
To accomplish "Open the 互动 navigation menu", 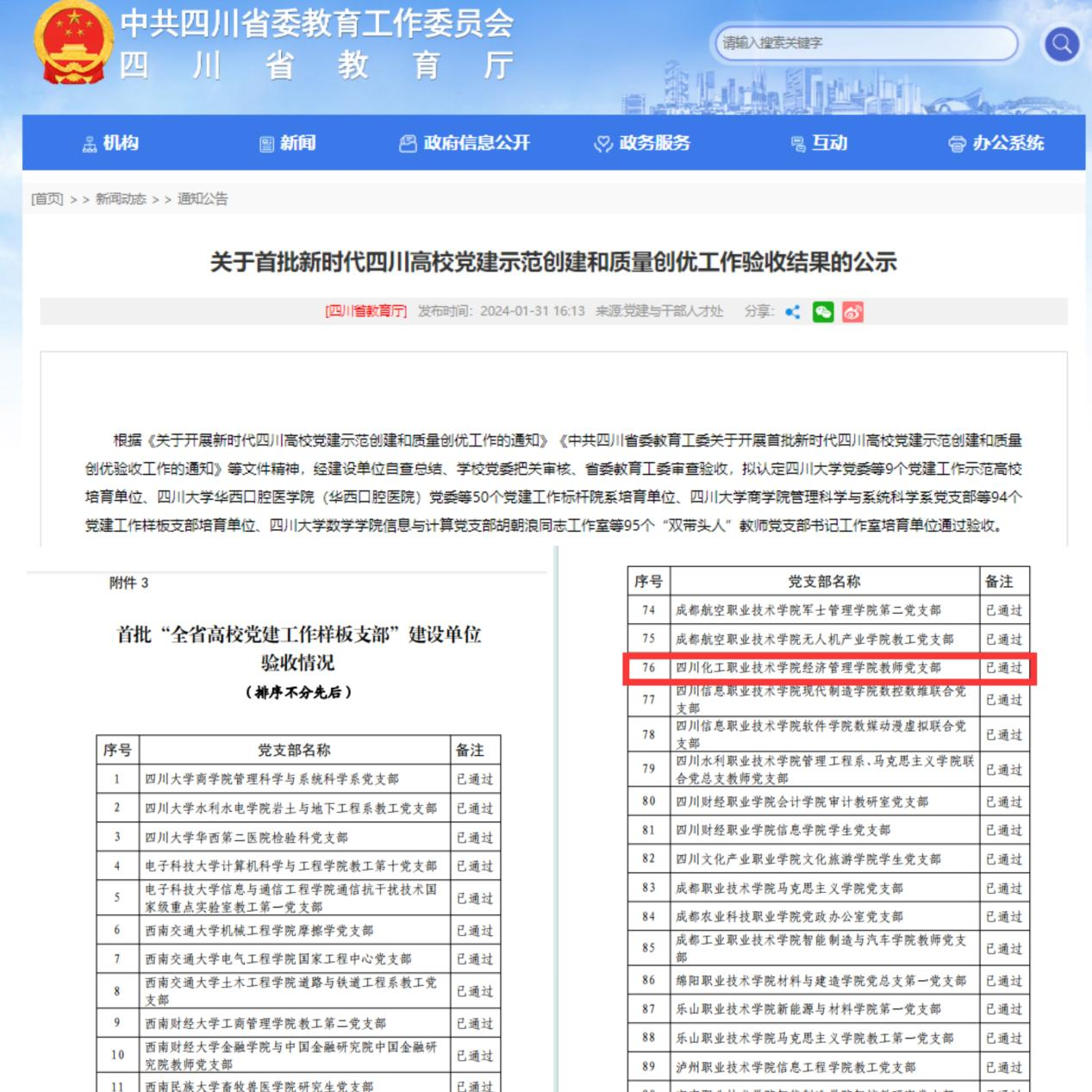I will 820,143.
